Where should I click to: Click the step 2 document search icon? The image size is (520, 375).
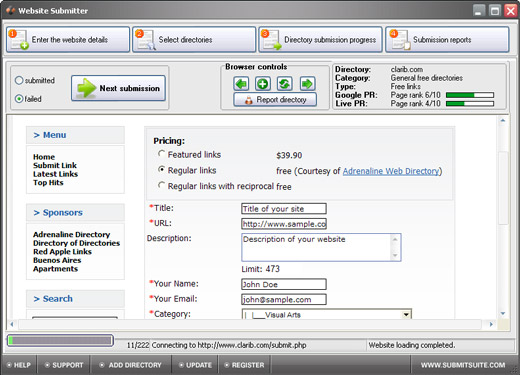(x=145, y=40)
